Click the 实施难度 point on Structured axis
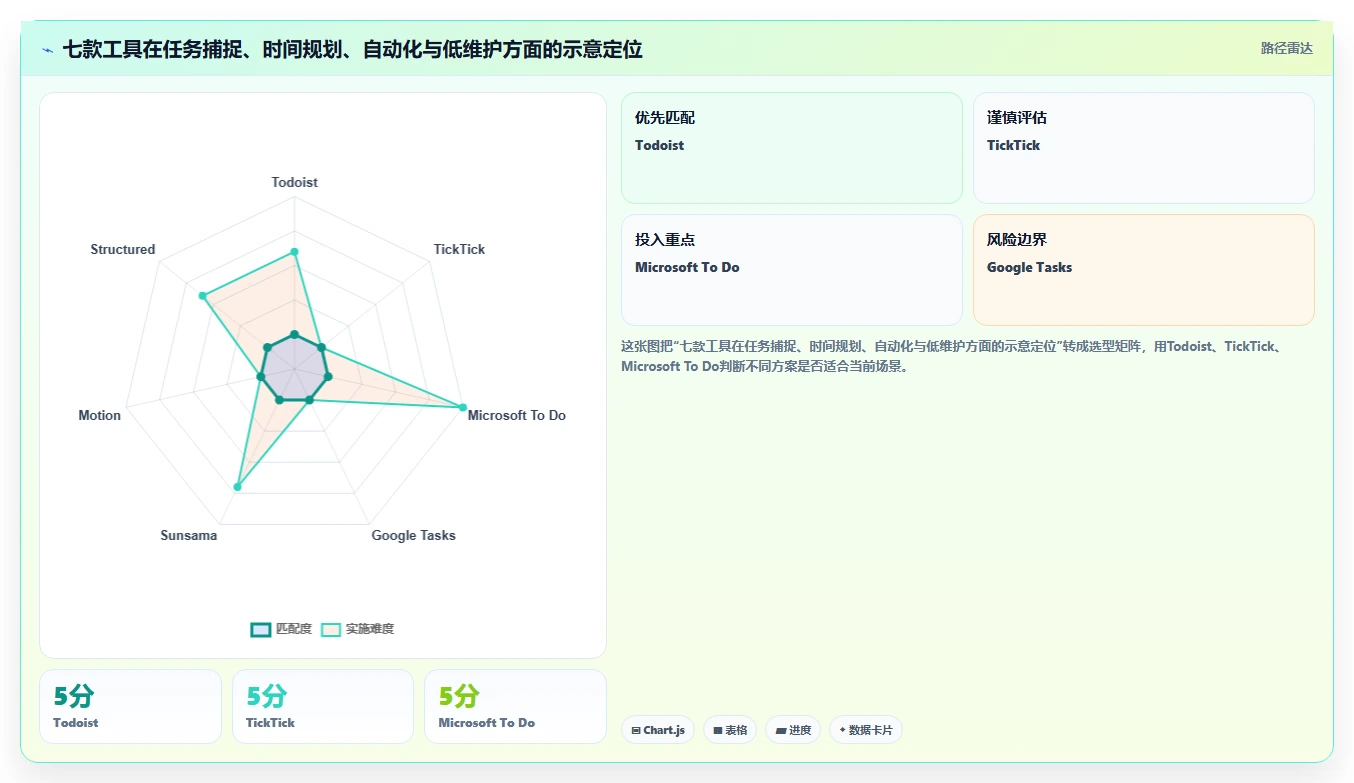Image resolution: width=1354 pixels, height=783 pixels. (202, 296)
